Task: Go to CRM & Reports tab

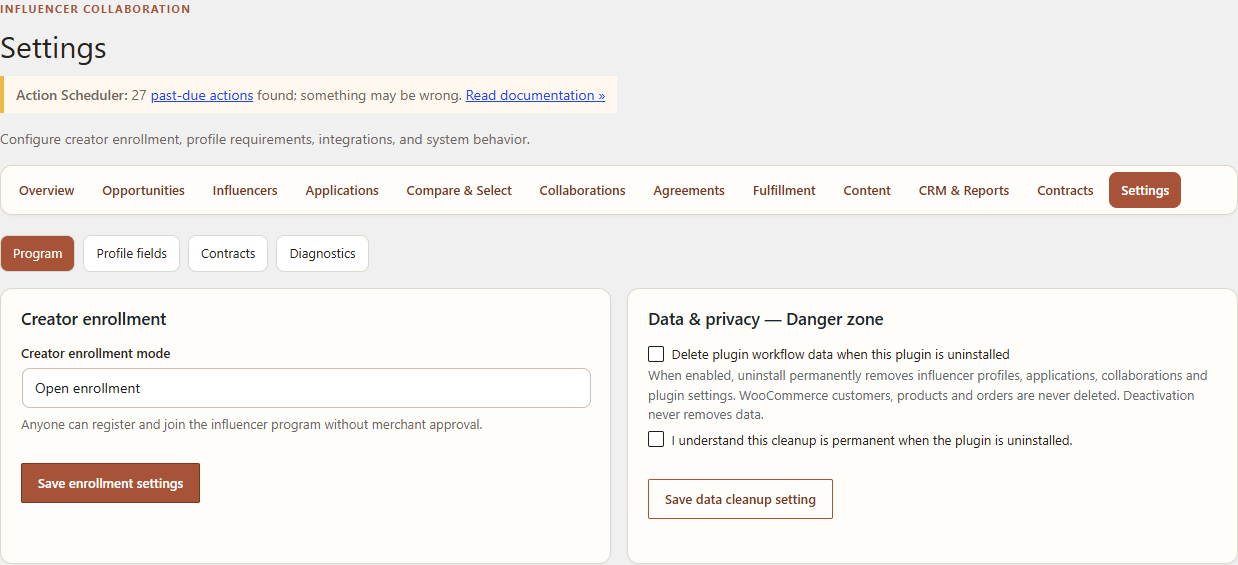Action: click(964, 190)
